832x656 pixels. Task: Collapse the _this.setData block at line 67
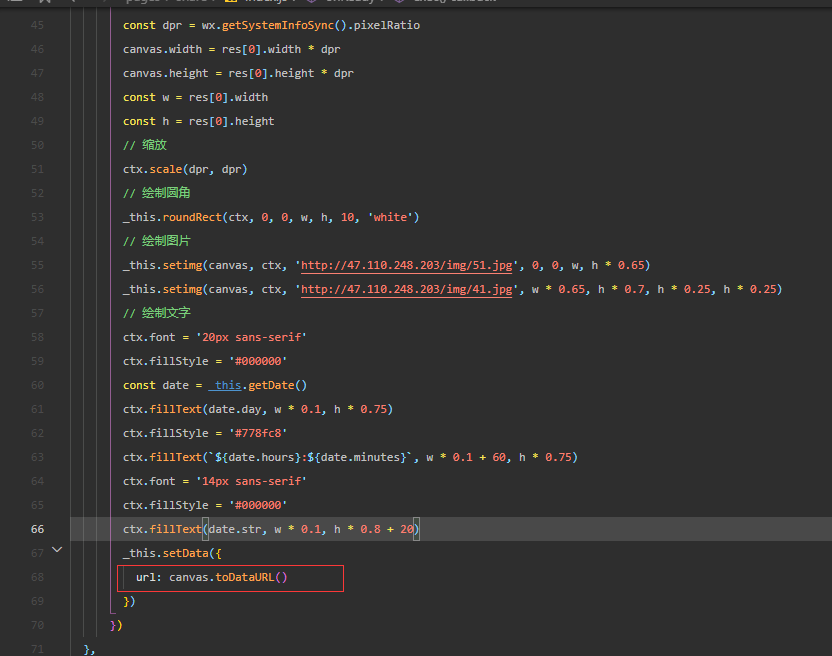click(x=57, y=549)
